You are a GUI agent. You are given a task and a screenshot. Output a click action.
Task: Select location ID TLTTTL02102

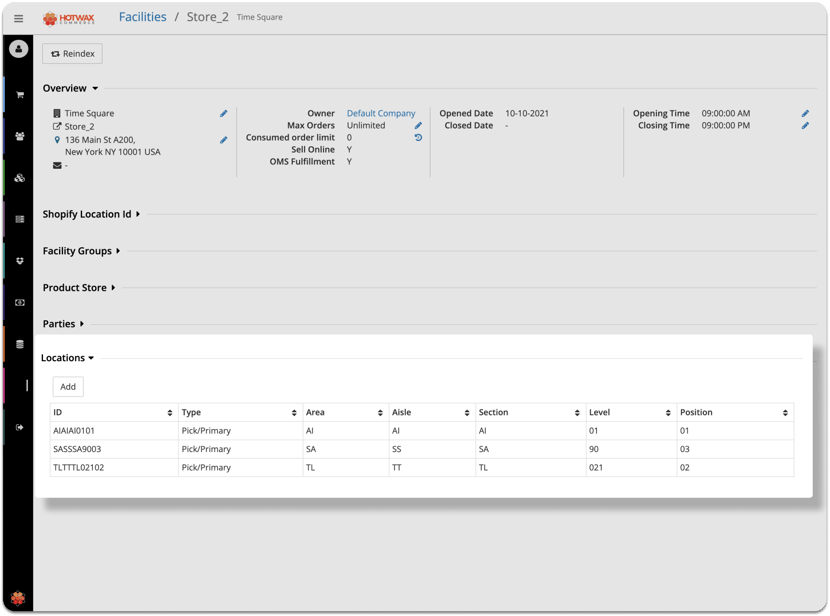point(78,467)
